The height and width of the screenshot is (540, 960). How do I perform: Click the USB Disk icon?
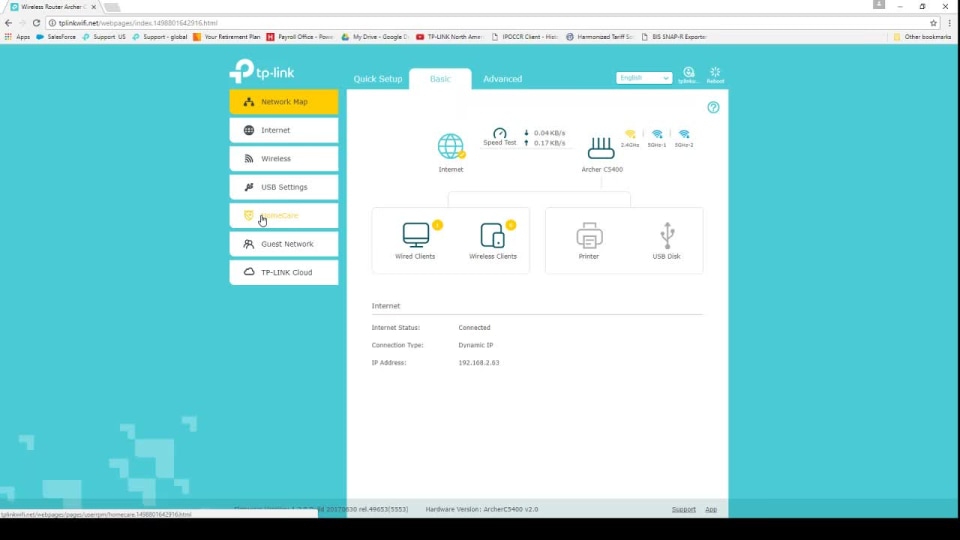pos(667,235)
